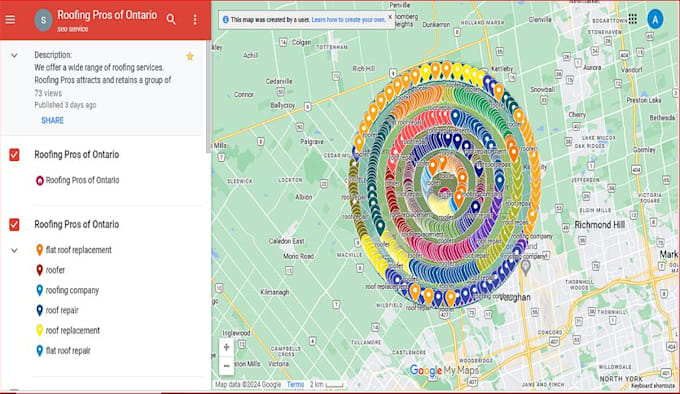Click the 'seo service' subtitle text

point(72,29)
